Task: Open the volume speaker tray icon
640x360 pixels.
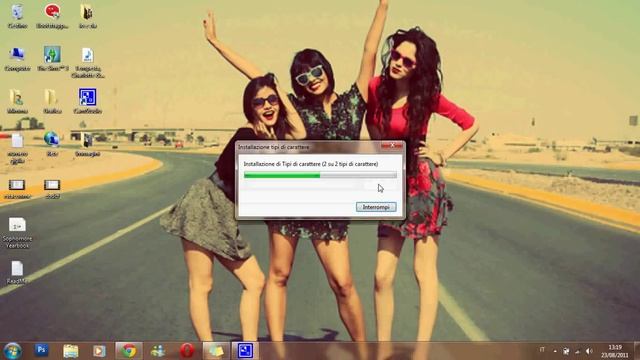Action: pos(589,351)
